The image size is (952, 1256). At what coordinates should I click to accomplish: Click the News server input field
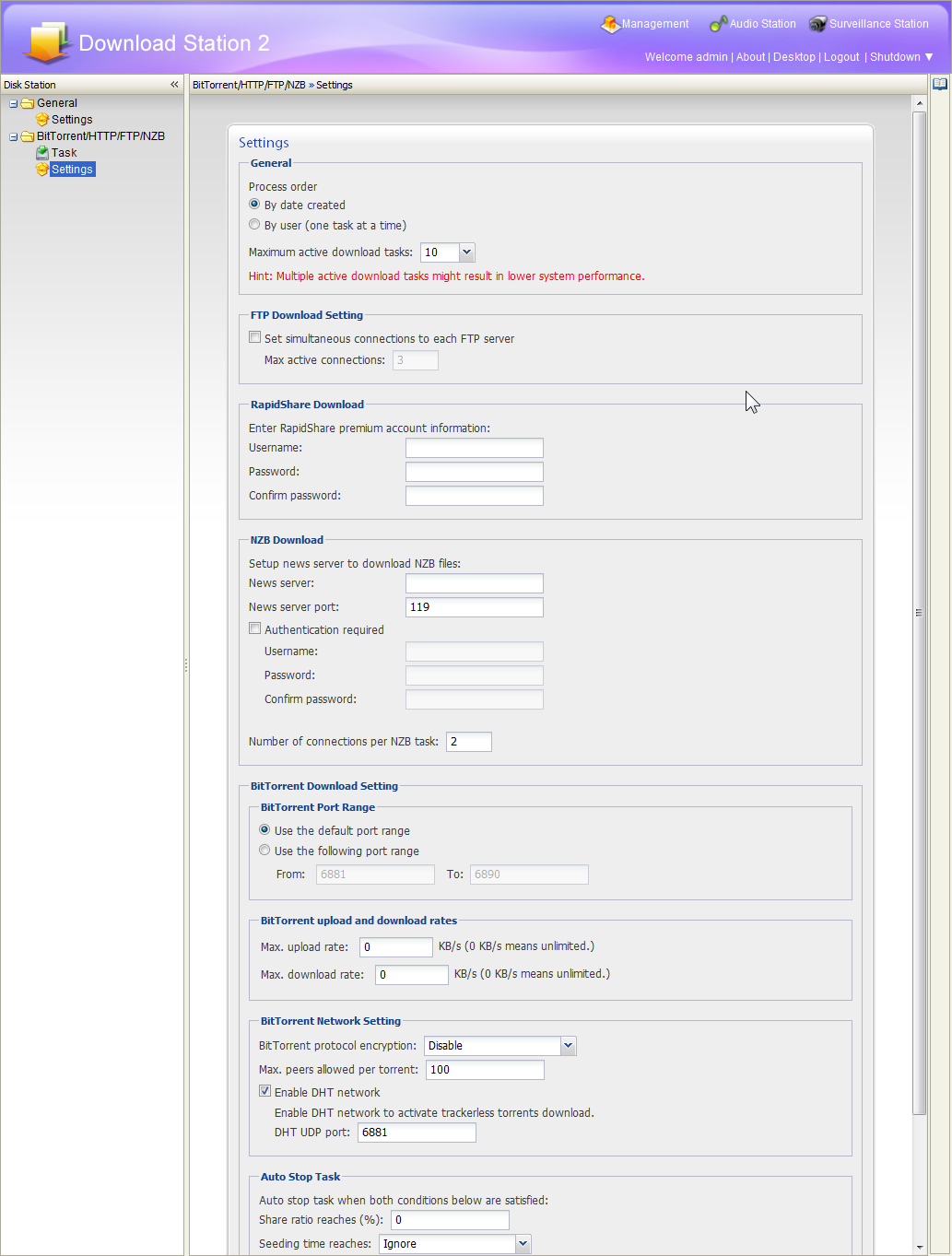[x=475, y=583]
